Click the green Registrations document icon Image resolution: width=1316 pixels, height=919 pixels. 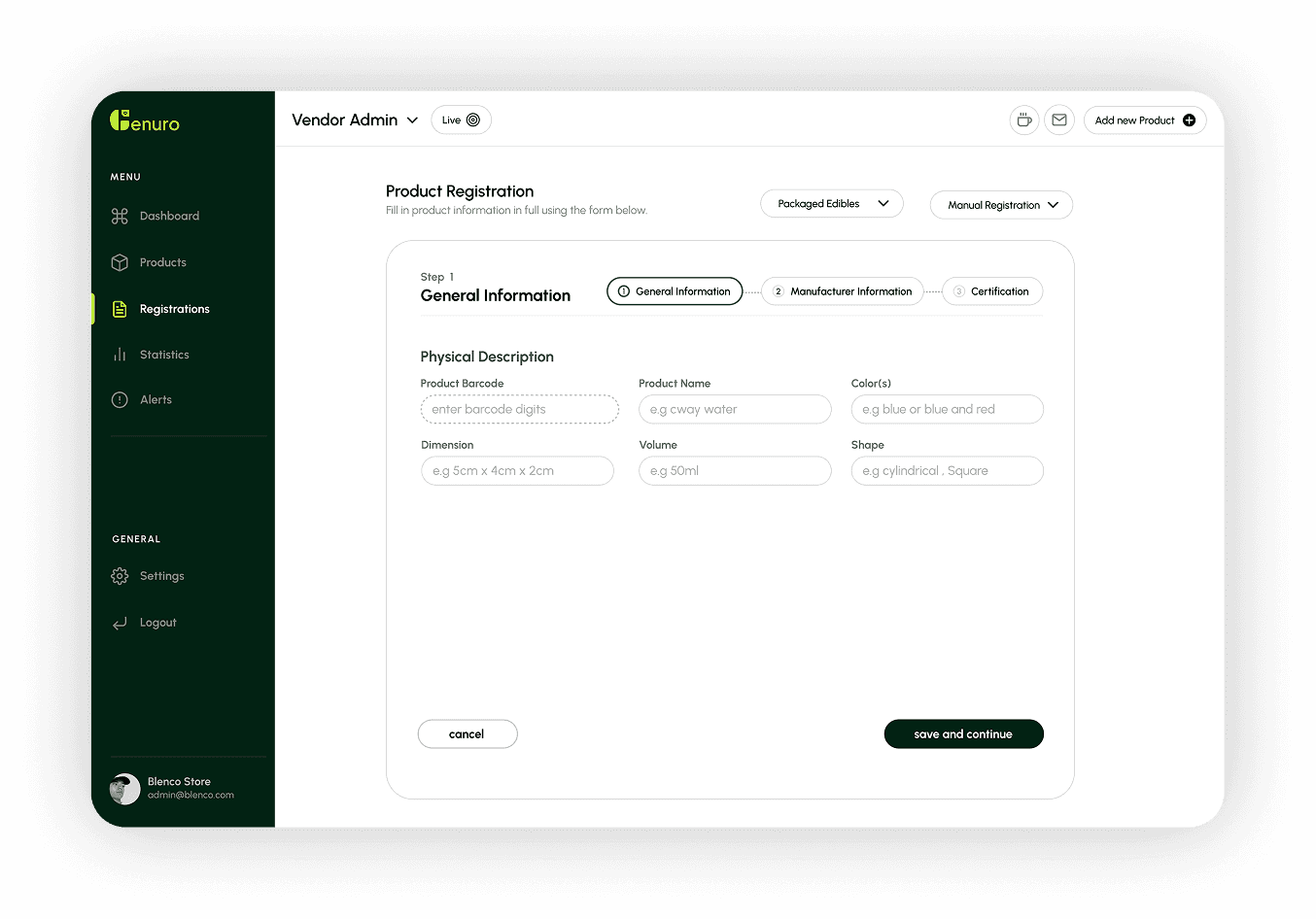[119, 308]
